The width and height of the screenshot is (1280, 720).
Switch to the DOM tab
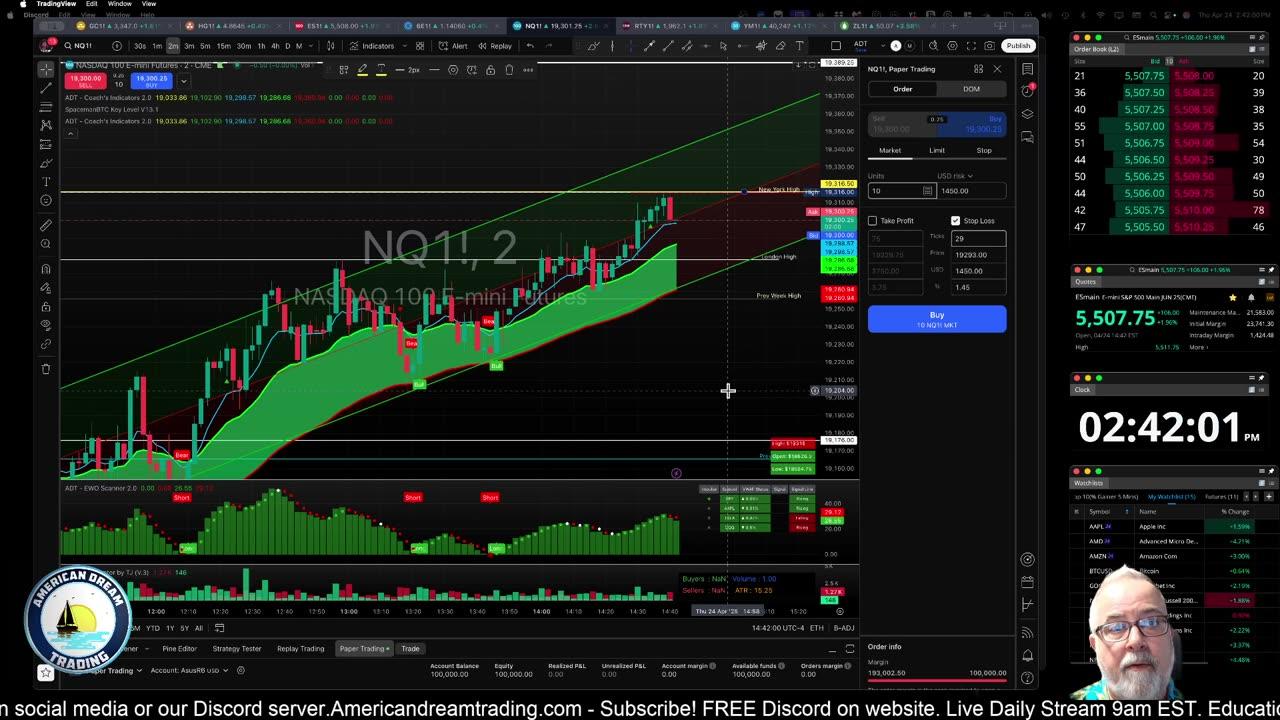coord(971,89)
